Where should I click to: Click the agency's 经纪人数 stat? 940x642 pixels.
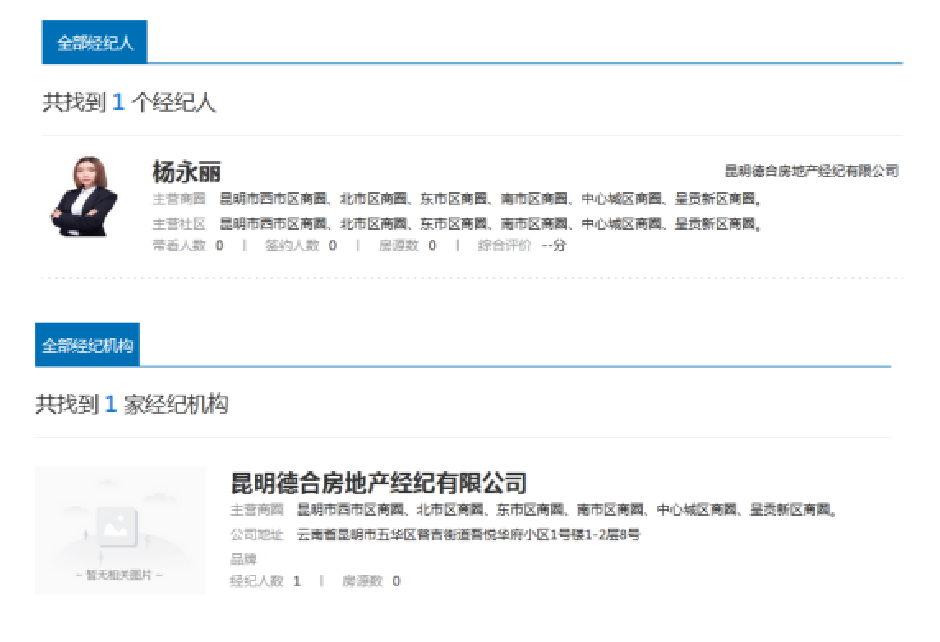(265, 581)
